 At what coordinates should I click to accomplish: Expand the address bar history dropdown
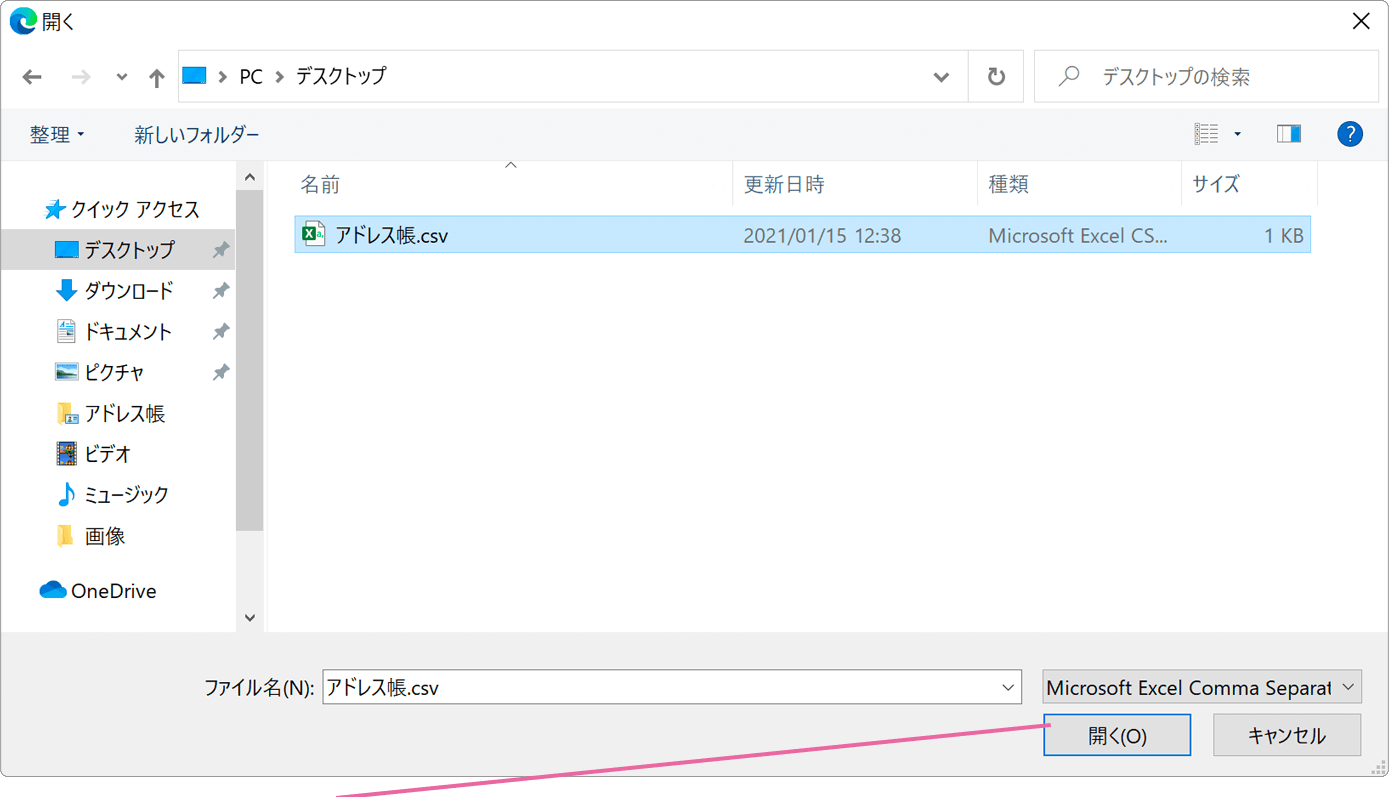click(941, 77)
